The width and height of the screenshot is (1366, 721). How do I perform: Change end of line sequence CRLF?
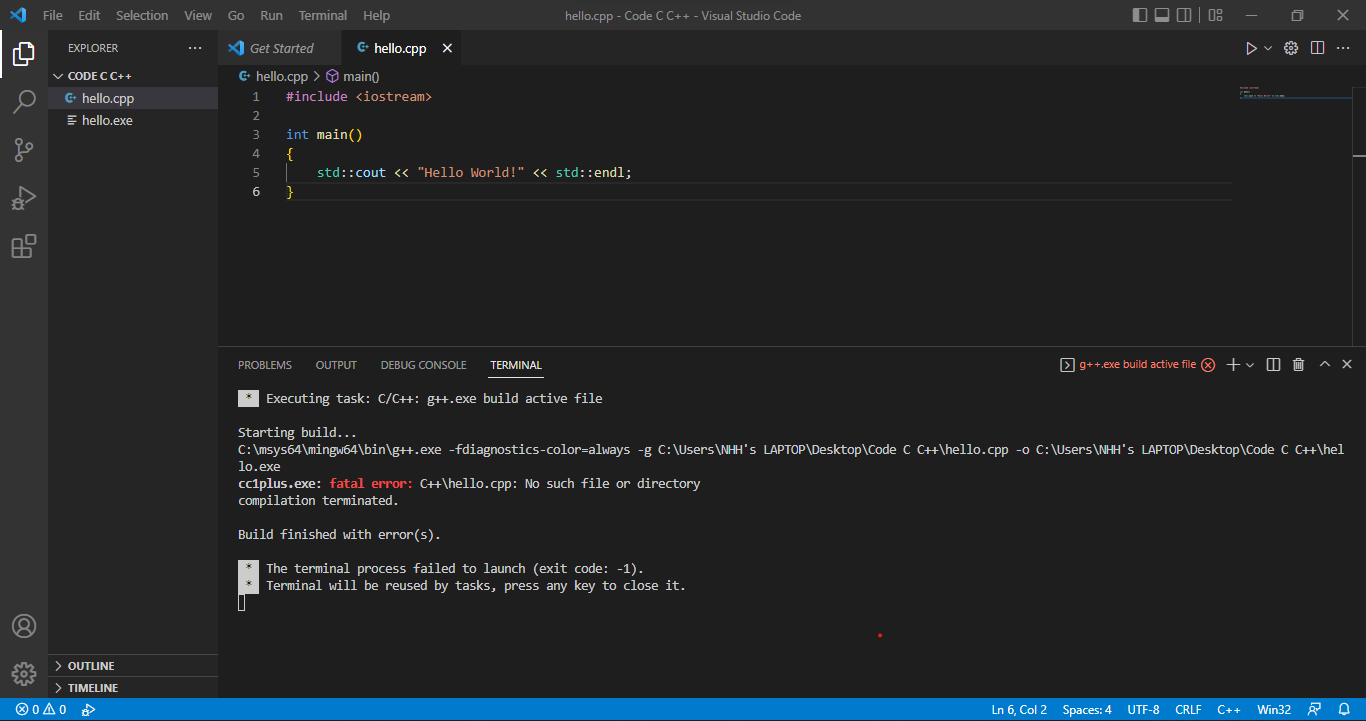1188,710
